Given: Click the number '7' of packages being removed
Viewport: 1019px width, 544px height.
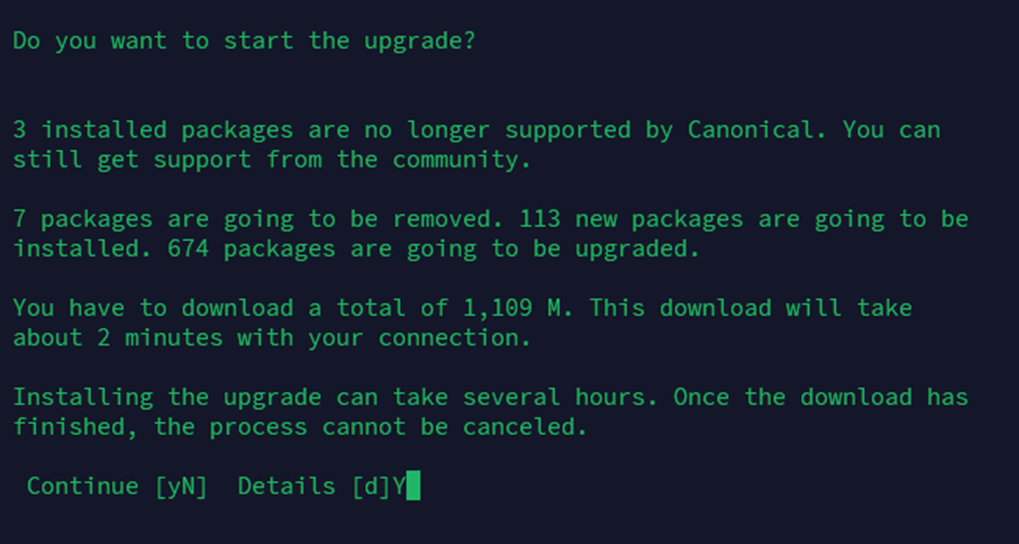Looking at the screenshot, I should pos(19,219).
